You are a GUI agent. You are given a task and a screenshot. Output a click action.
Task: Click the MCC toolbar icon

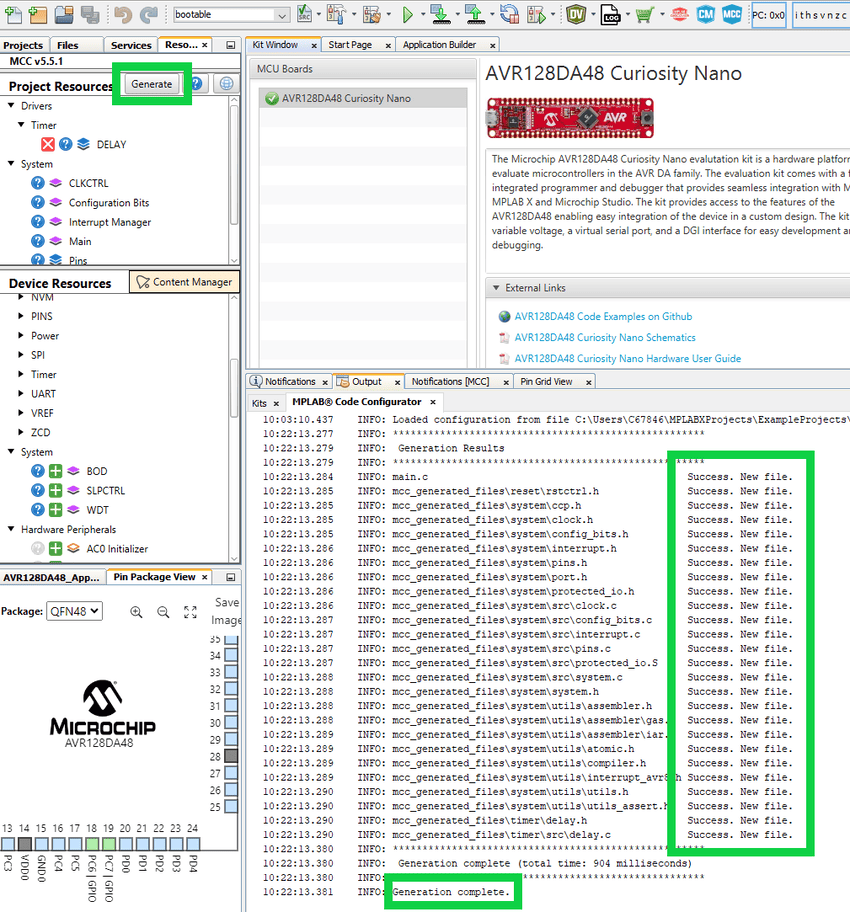[732, 15]
